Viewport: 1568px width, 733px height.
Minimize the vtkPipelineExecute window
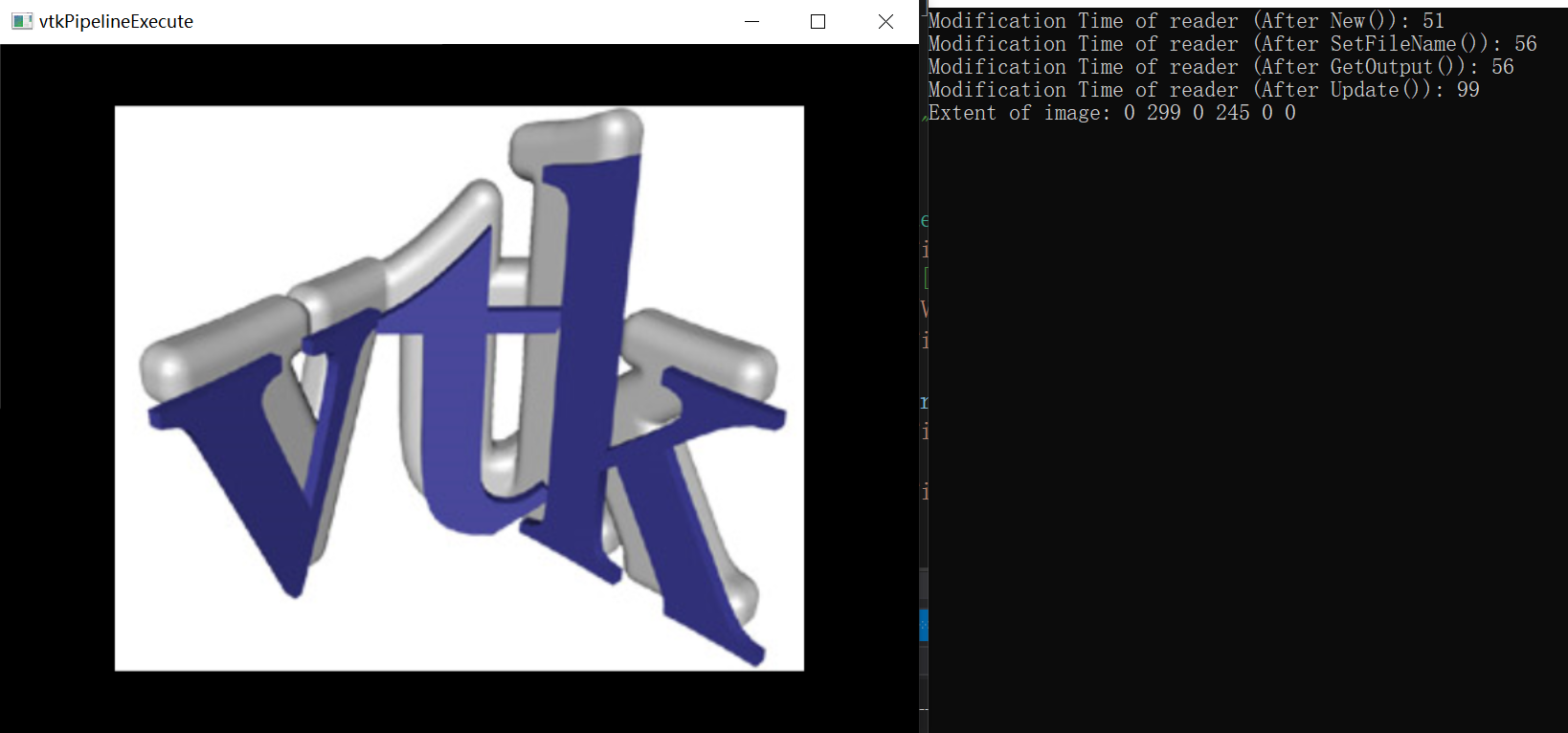tap(751, 21)
